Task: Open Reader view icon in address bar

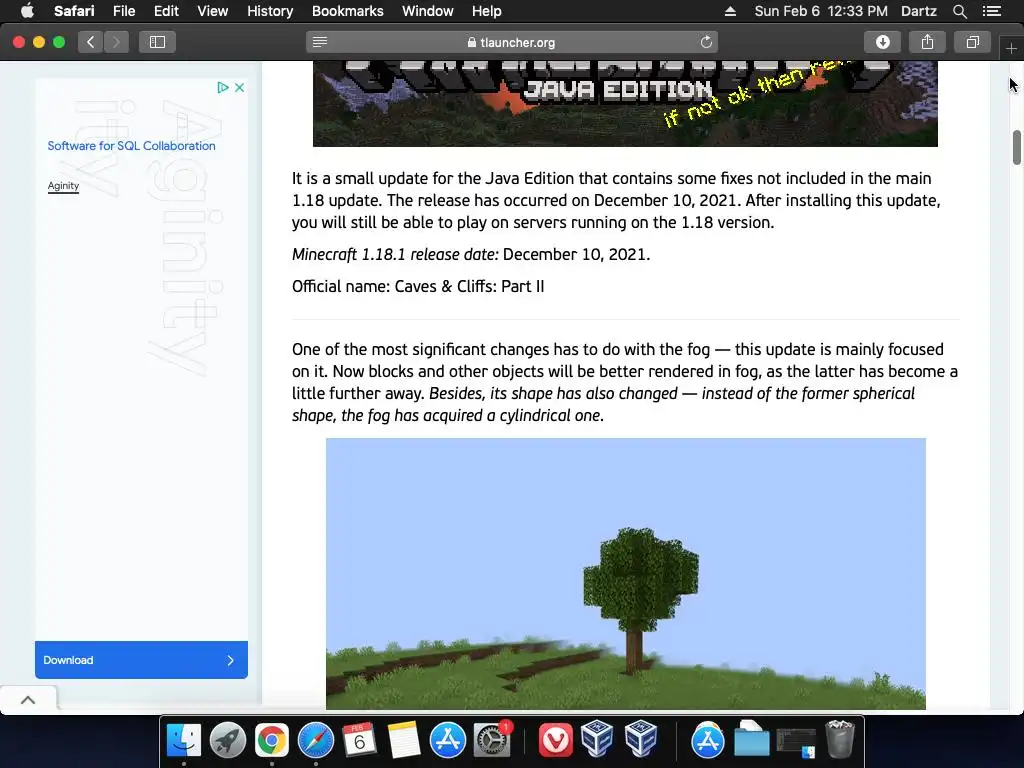Action: coord(320,42)
